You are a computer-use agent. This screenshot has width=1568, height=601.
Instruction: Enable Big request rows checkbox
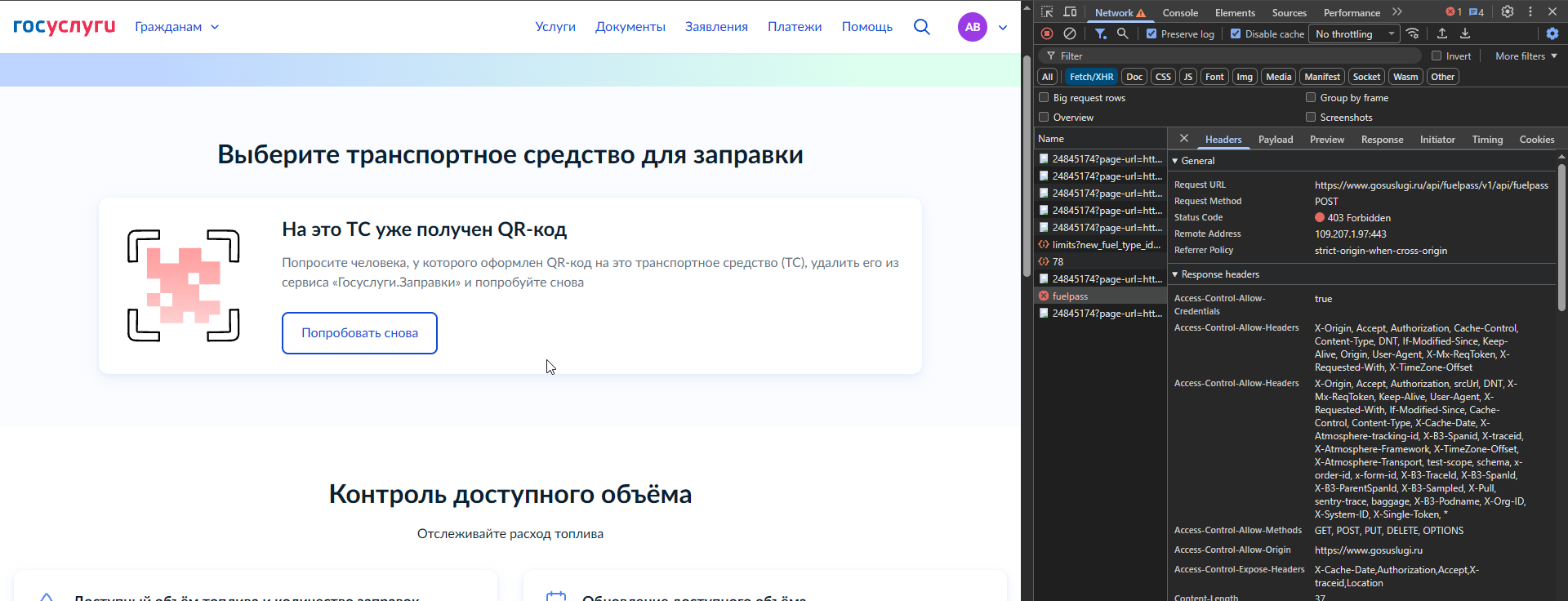[x=1044, y=98]
